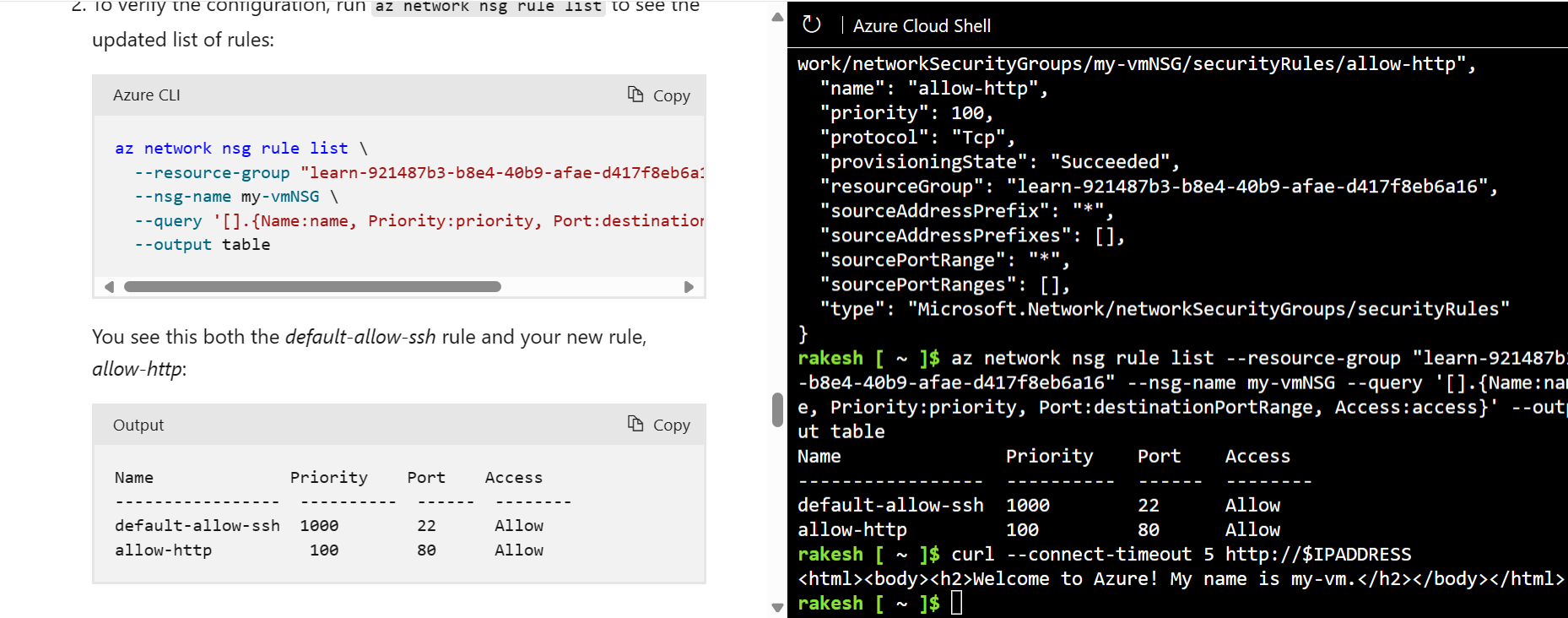This screenshot has width=1568, height=618.
Task: Click 'allow-http' in docs Output table
Action: pyautogui.click(x=164, y=550)
